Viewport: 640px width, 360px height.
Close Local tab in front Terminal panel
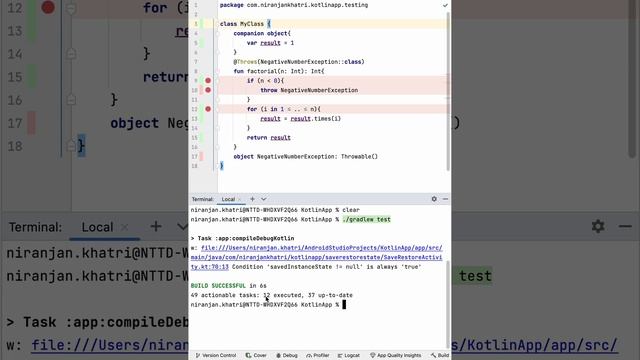[240, 199]
